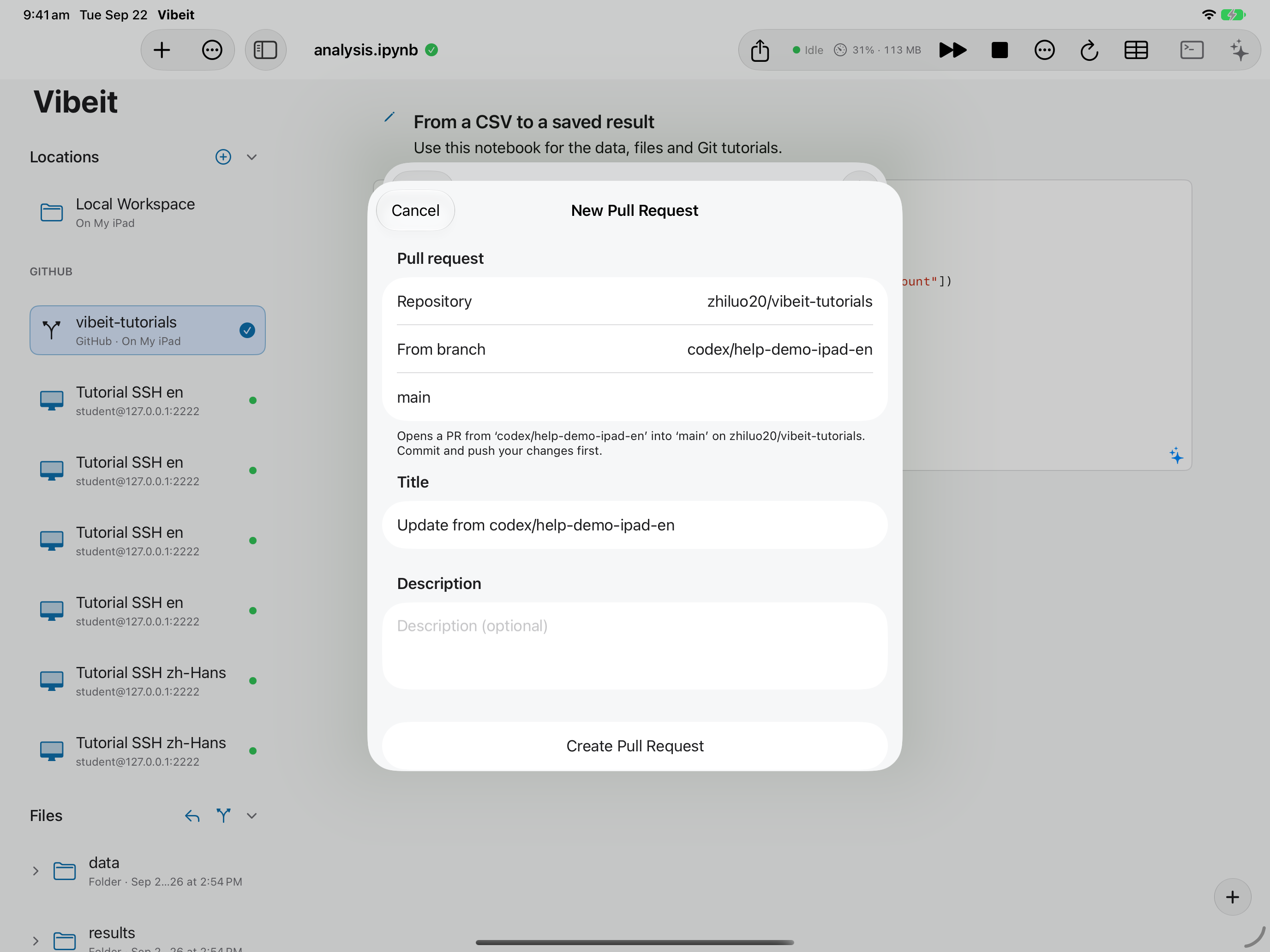Cancel the New Pull Request dialog
This screenshot has height=952, width=1270.
415,211
